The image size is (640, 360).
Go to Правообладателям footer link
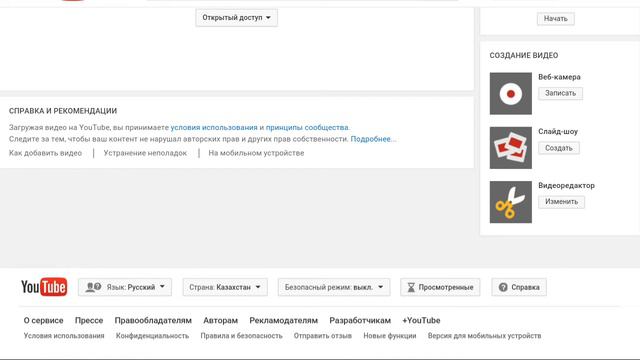(x=153, y=320)
